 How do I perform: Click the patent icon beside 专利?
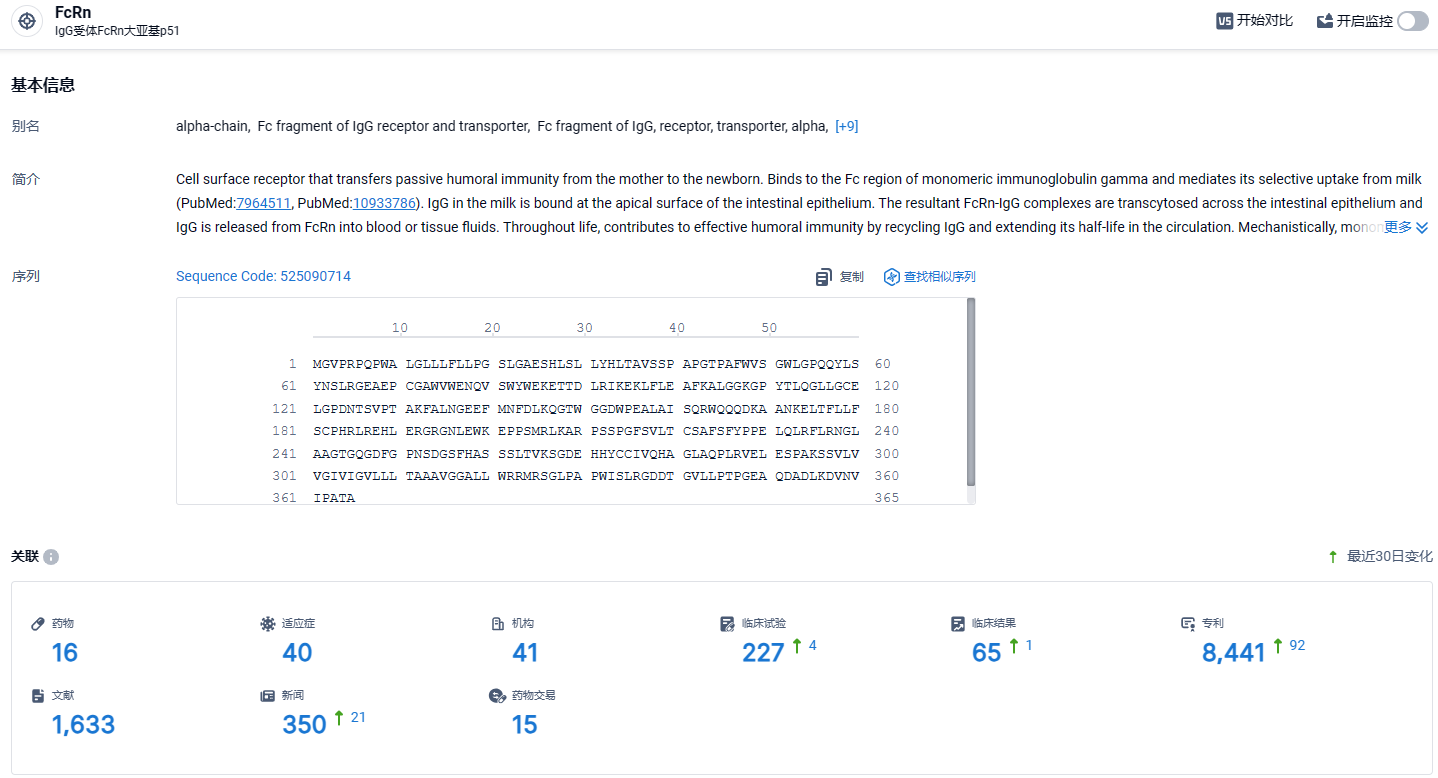click(1188, 624)
